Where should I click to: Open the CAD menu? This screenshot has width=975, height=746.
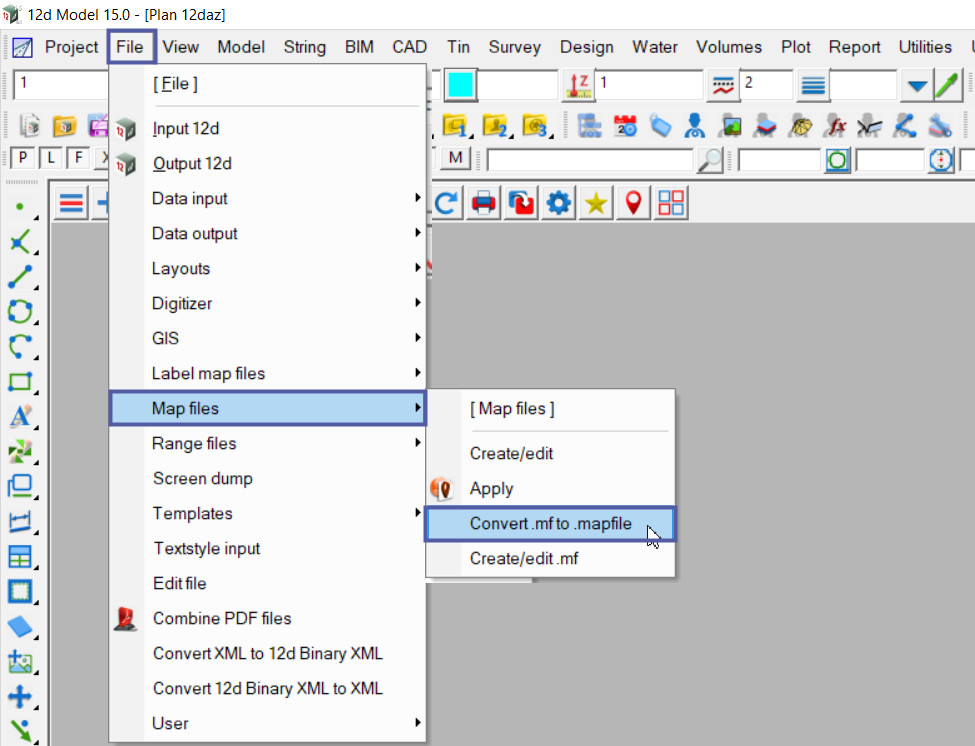pos(409,47)
